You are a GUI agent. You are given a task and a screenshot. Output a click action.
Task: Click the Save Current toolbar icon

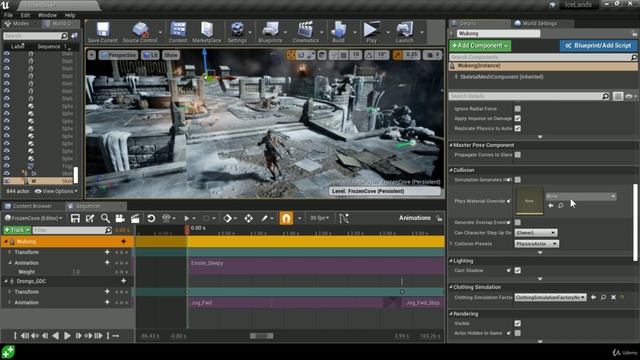click(x=102, y=32)
